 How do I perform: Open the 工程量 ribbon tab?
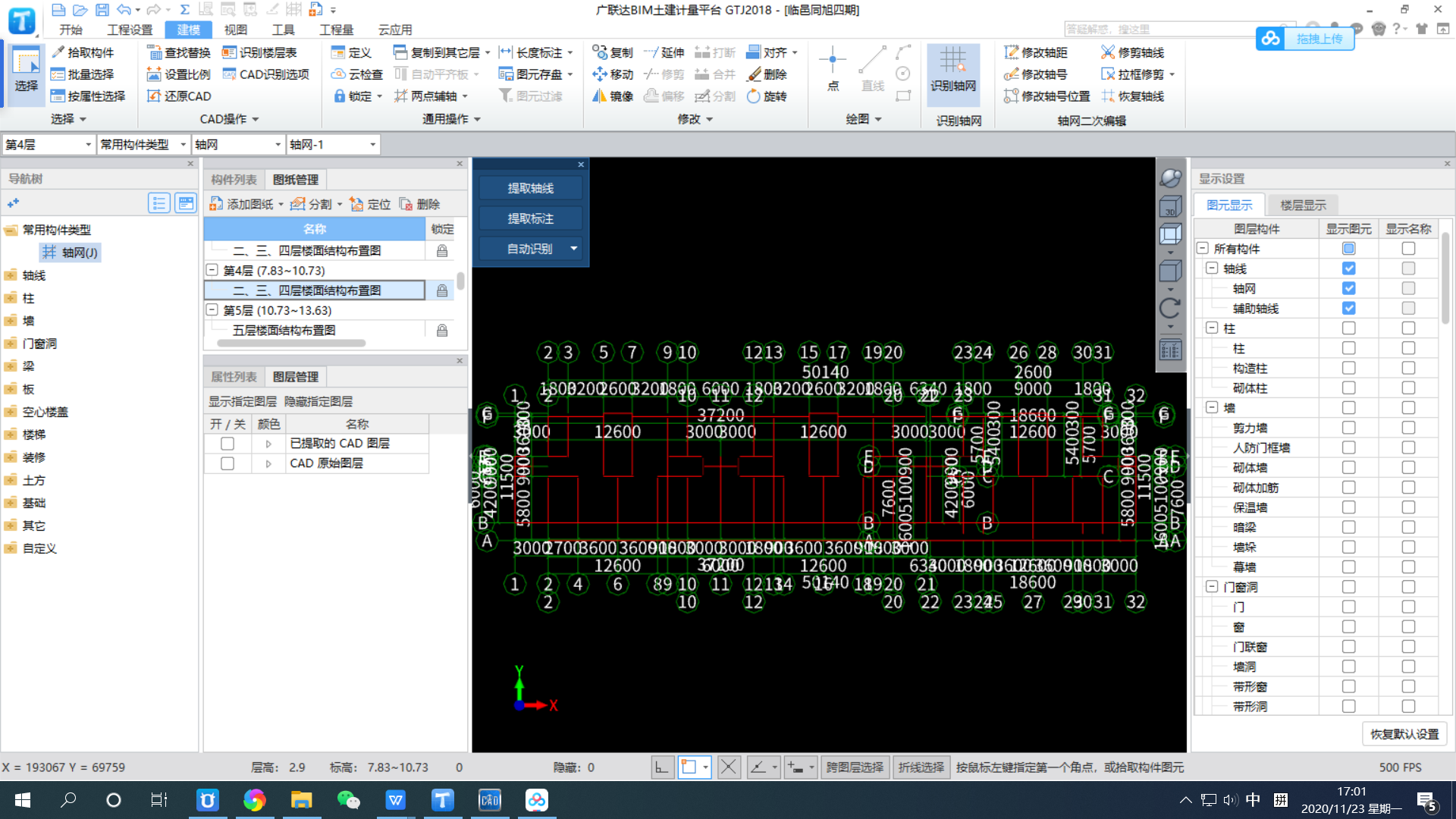336,30
